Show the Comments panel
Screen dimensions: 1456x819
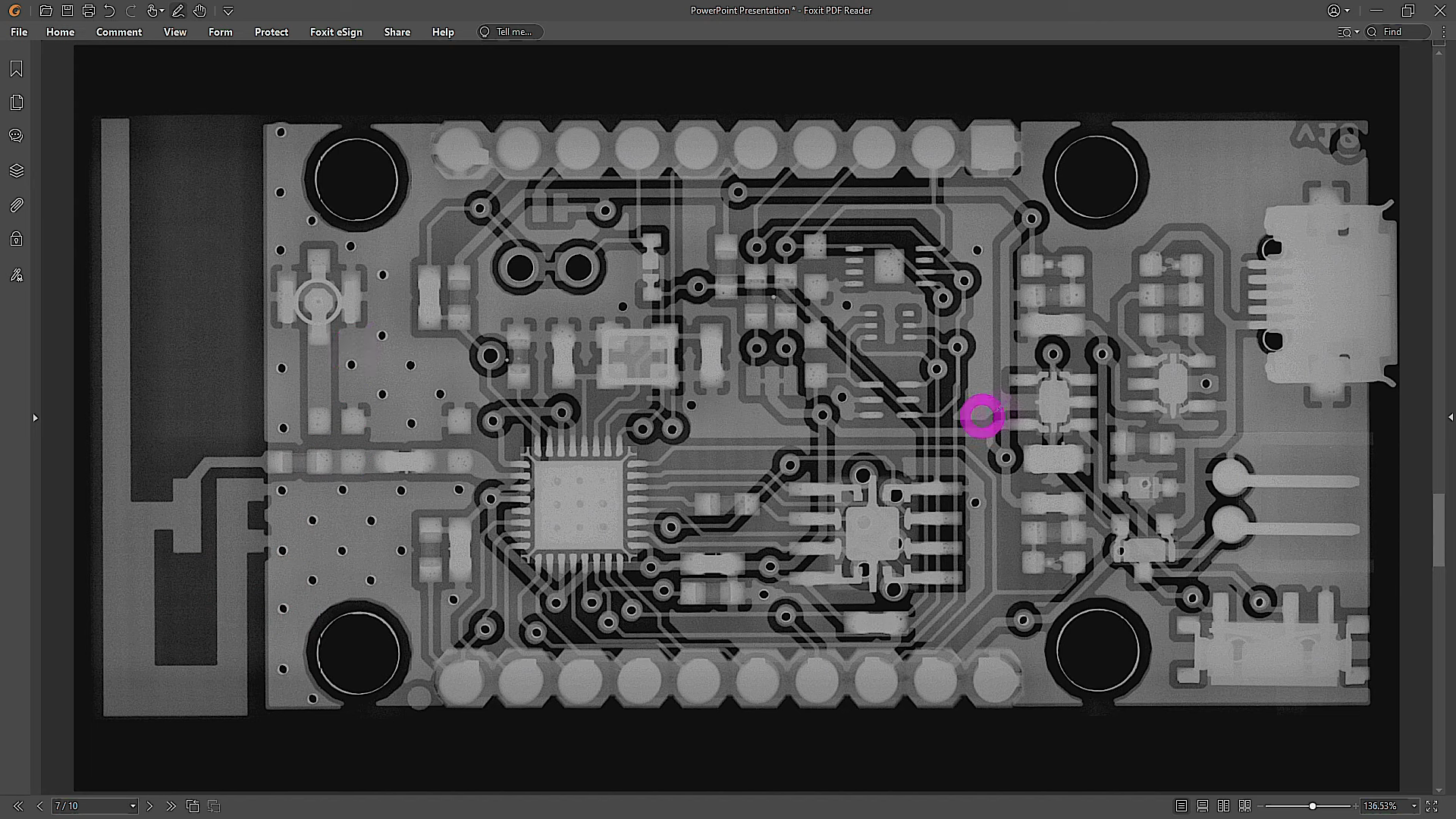click(16, 136)
